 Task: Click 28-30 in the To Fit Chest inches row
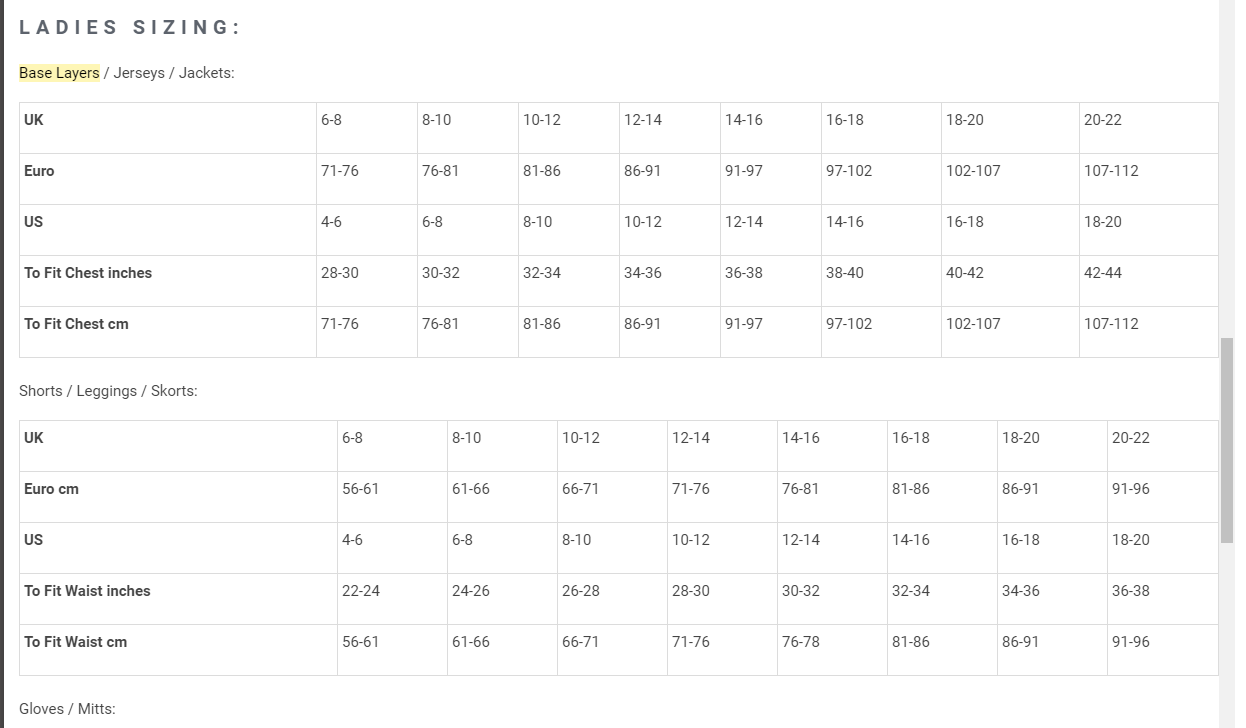(339, 273)
